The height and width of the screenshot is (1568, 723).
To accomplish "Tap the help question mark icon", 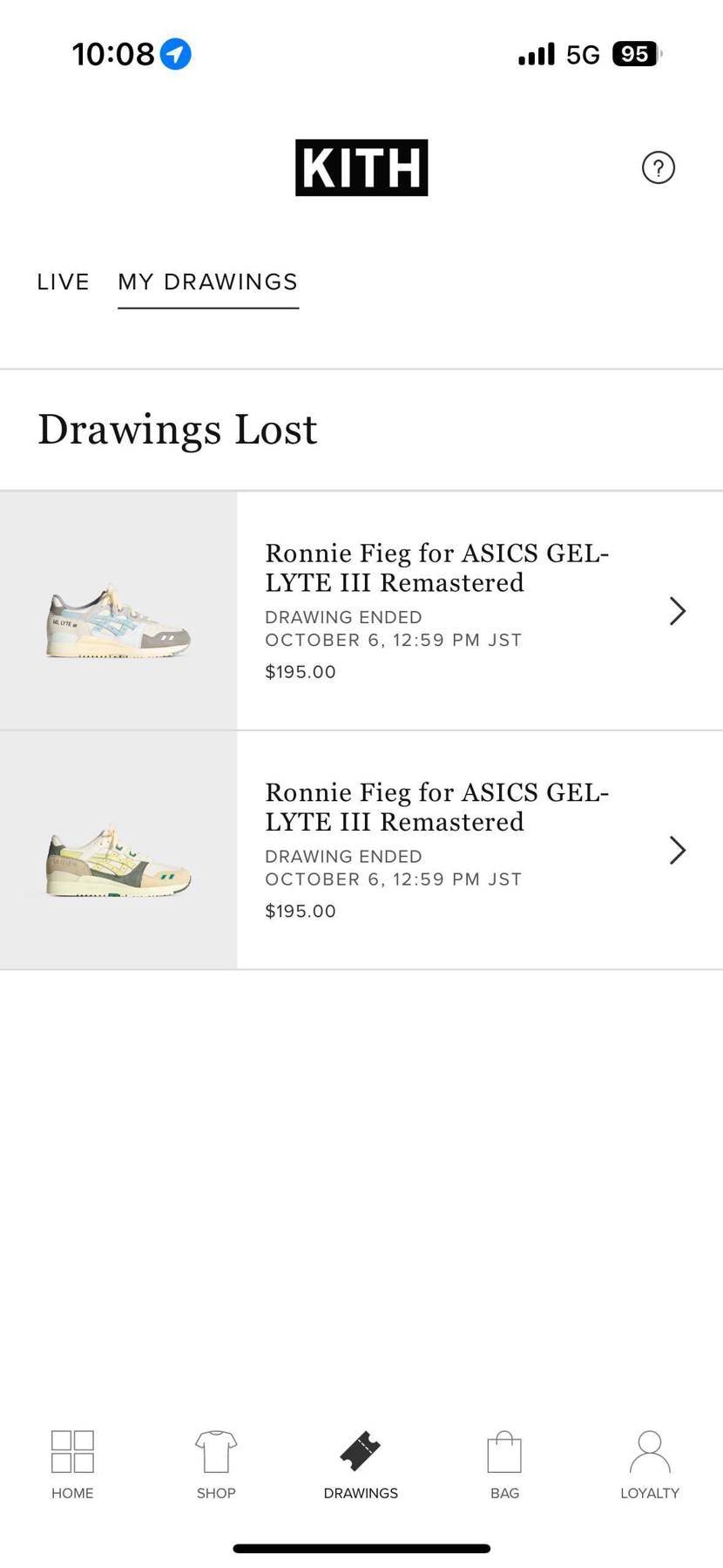I will coord(659,167).
